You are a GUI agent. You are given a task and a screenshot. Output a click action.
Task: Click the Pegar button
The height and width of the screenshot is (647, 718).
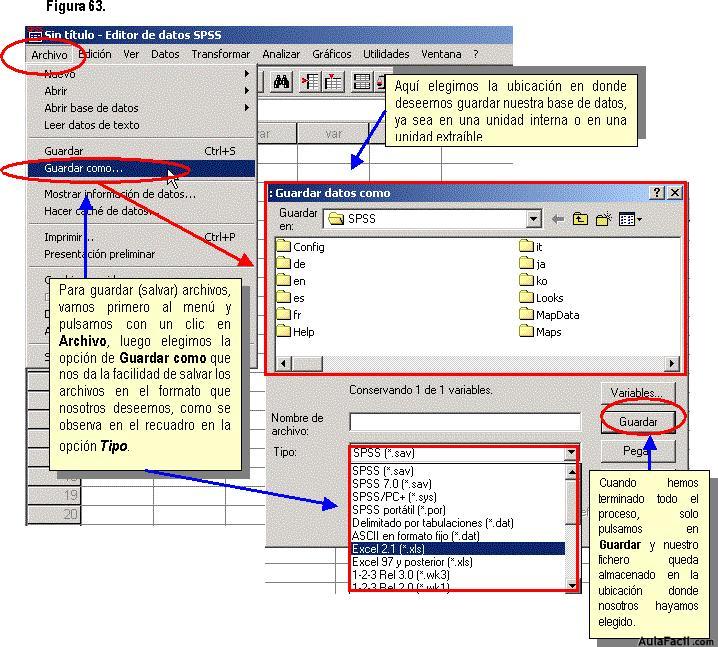click(x=638, y=451)
